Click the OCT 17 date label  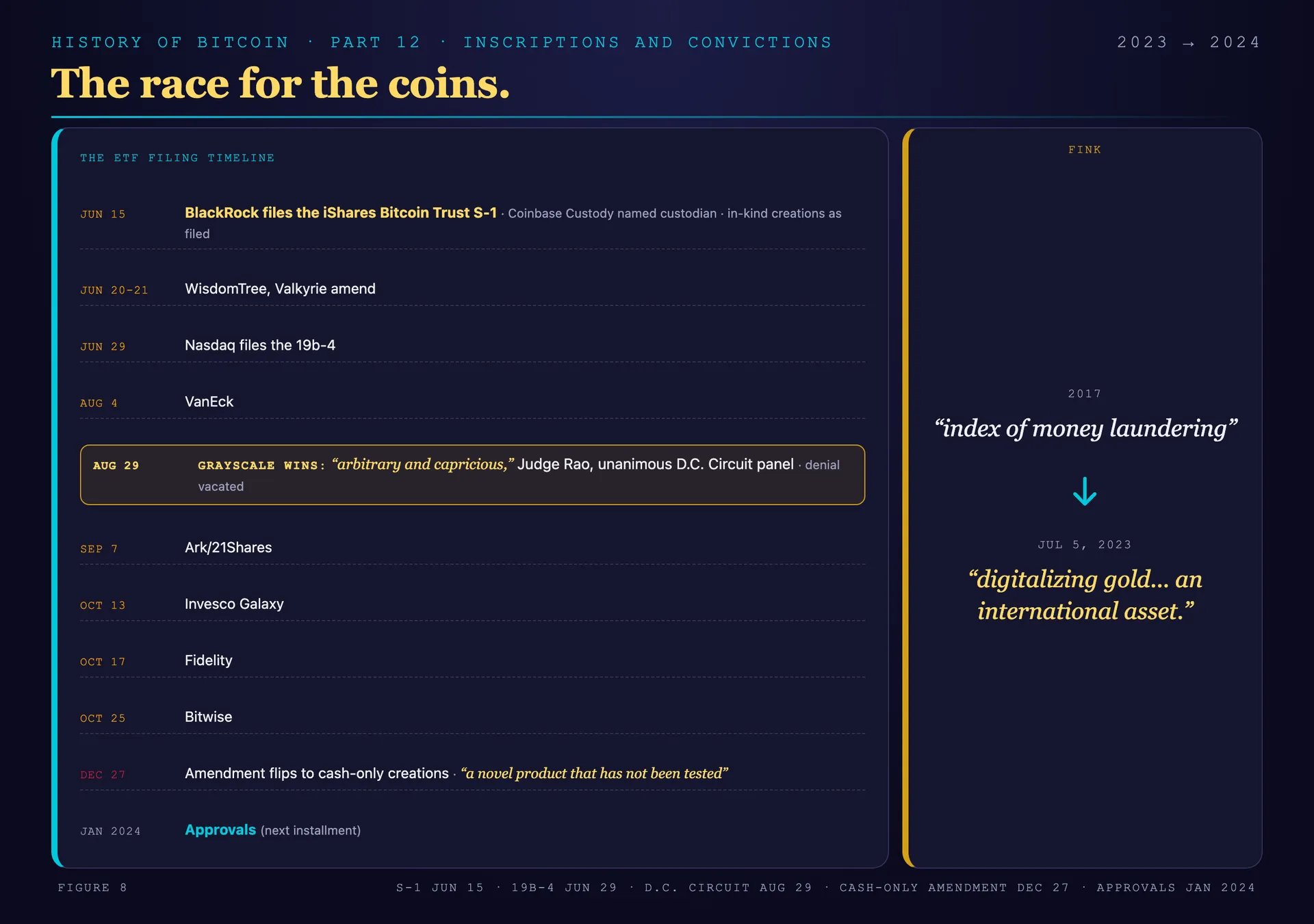pos(103,662)
